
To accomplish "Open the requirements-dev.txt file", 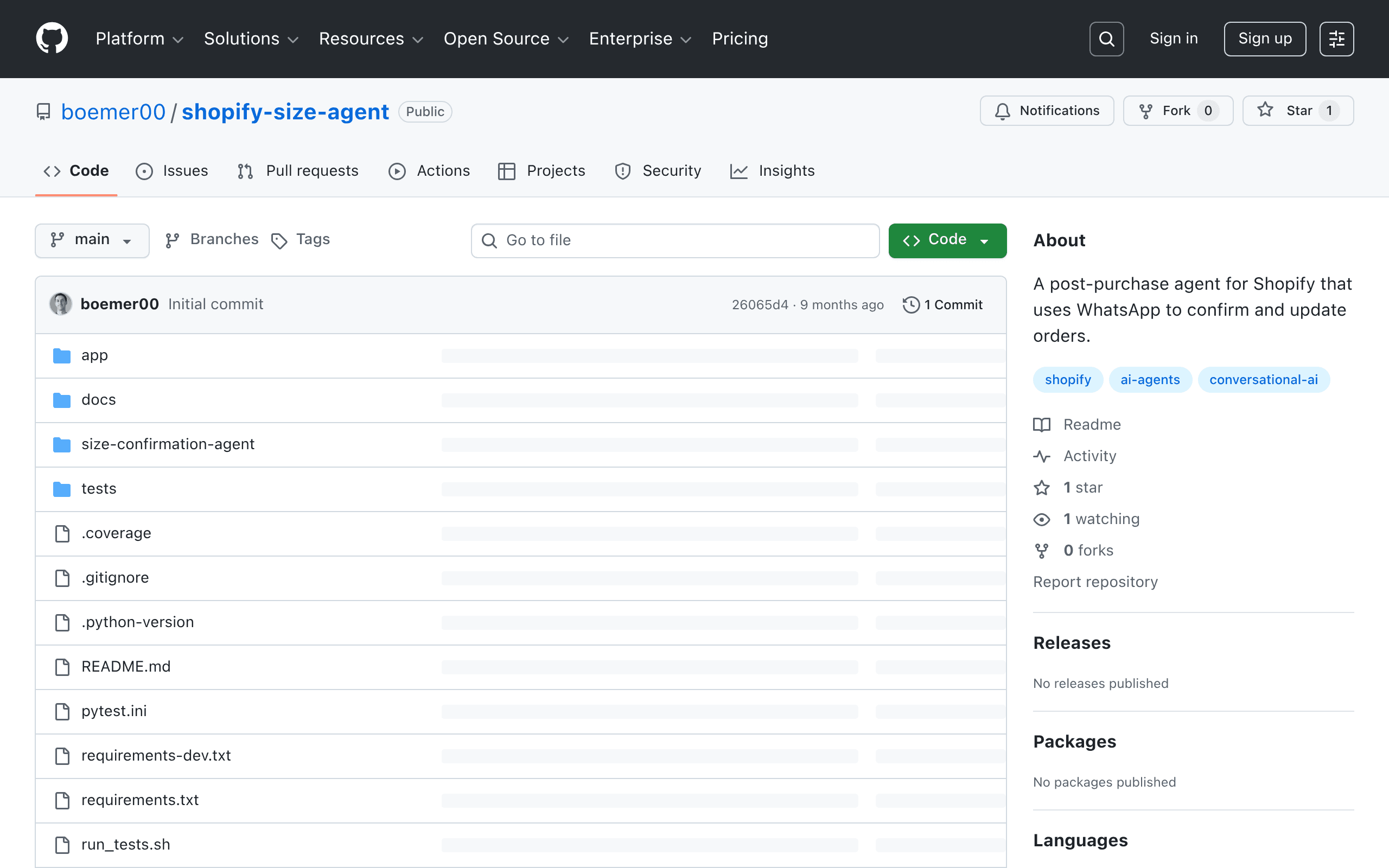I will point(156,756).
